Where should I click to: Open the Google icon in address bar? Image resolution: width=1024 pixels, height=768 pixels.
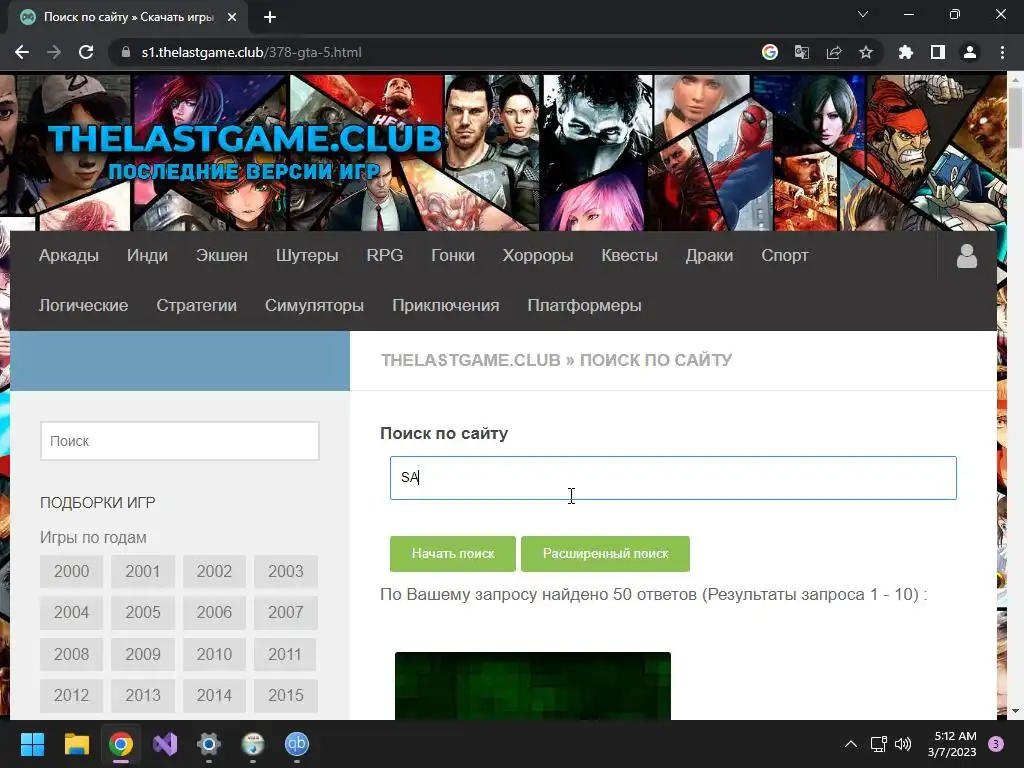pyautogui.click(x=770, y=52)
